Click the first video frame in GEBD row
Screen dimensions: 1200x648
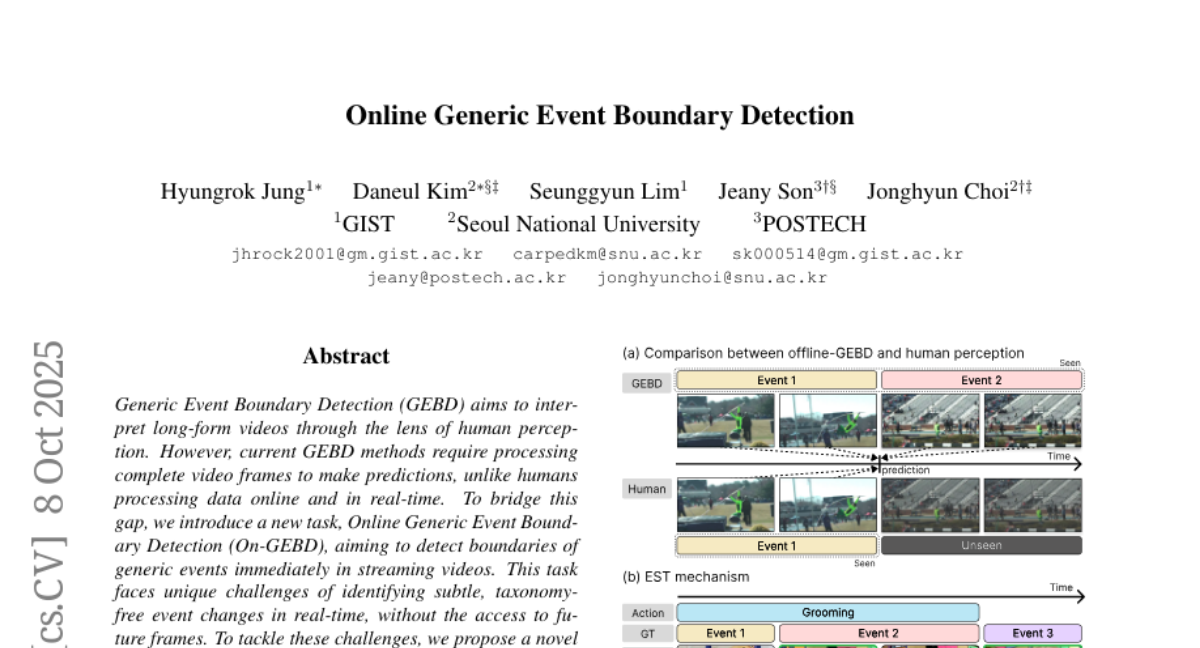coord(726,420)
